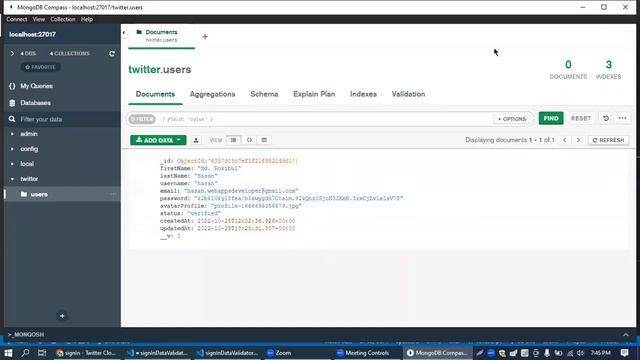Click the localhost:27017 connection title
This screenshot has height=360, width=640.
coord(33,35)
